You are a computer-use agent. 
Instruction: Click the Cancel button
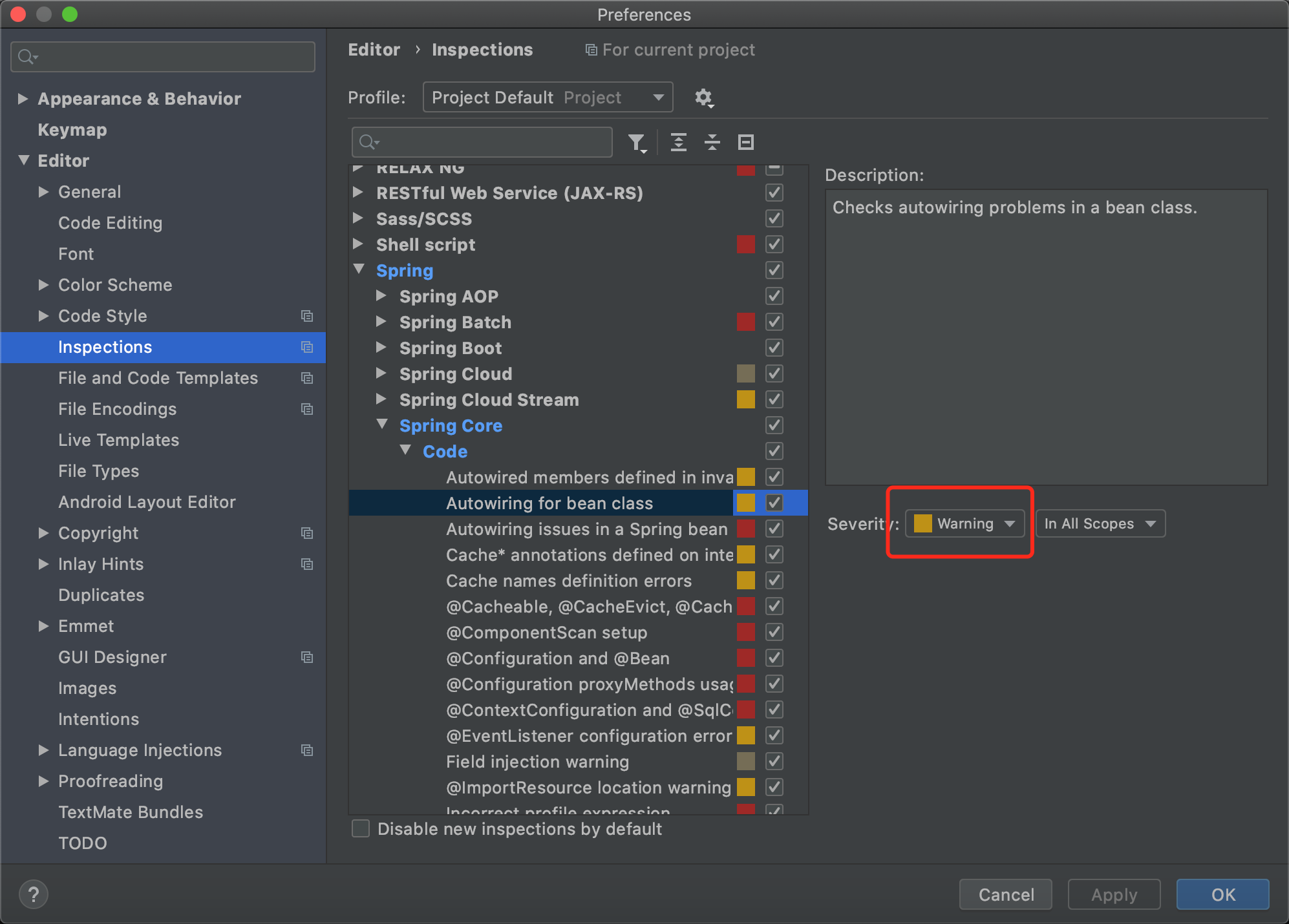point(1005,894)
